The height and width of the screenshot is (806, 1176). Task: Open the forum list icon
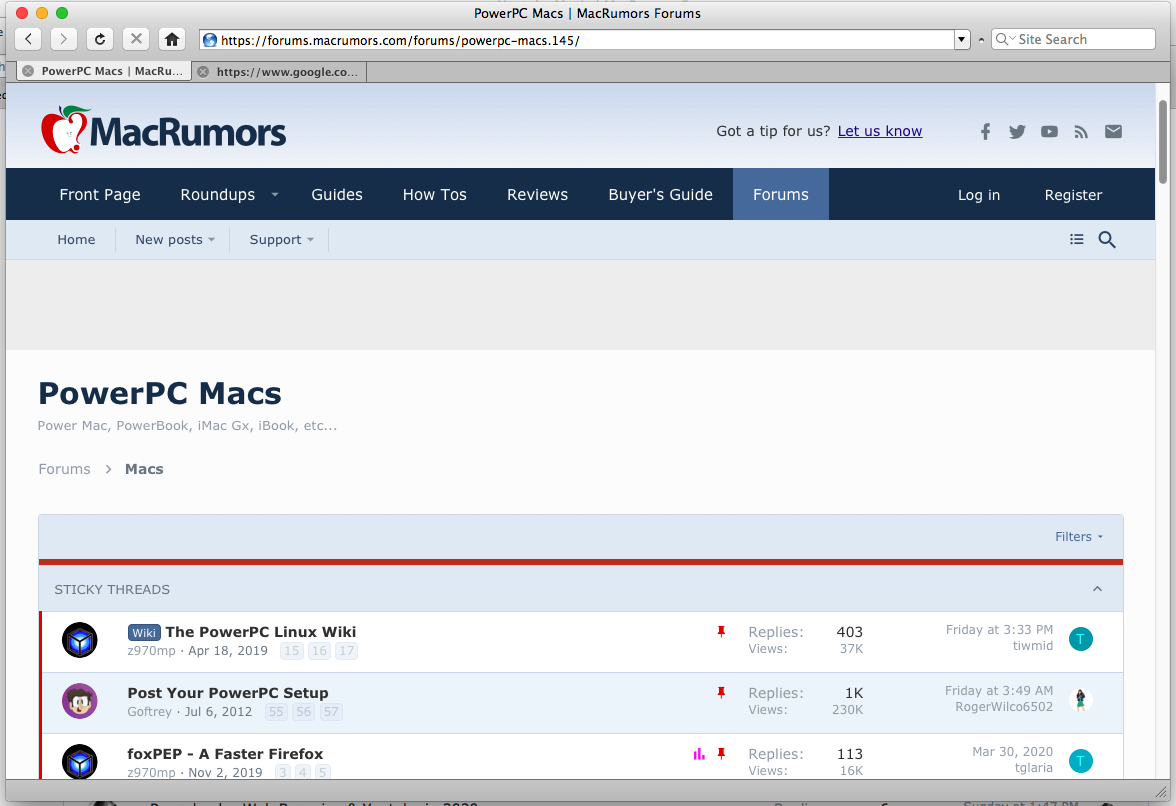click(x=1076, y=239)
